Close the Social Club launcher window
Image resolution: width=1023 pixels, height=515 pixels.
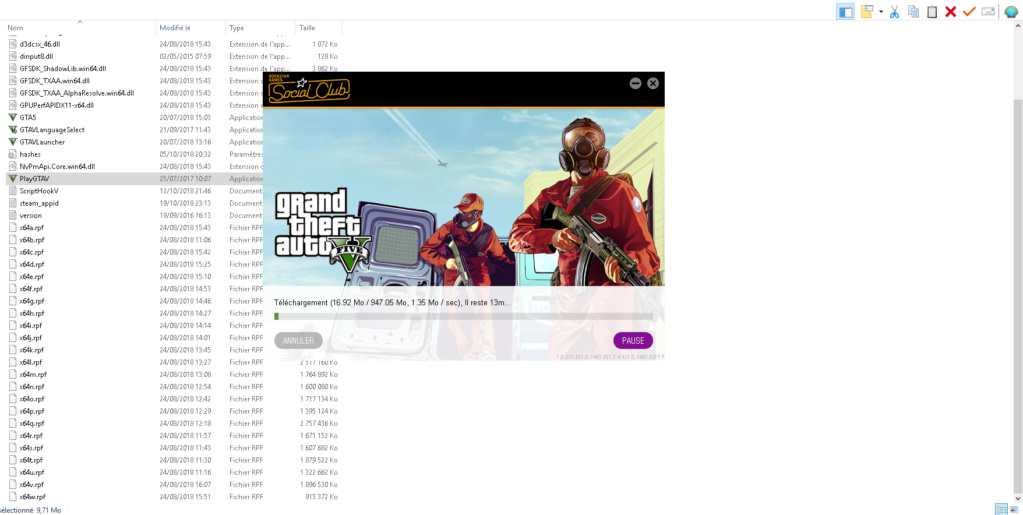(653, 84)
